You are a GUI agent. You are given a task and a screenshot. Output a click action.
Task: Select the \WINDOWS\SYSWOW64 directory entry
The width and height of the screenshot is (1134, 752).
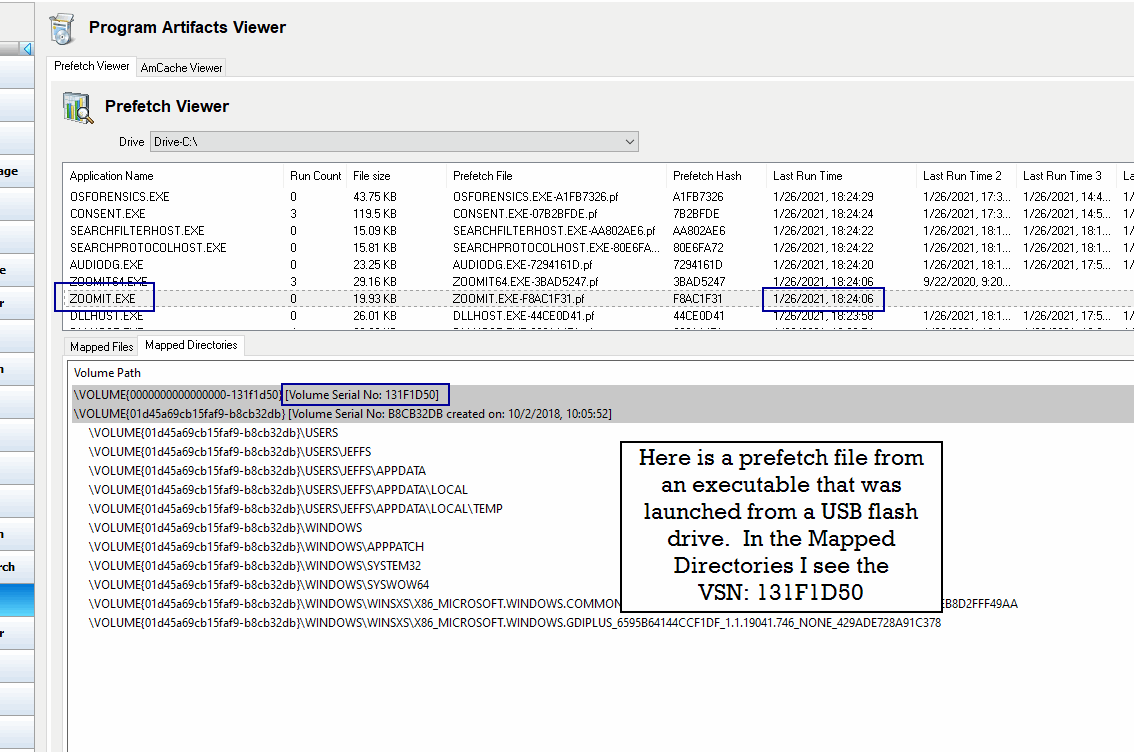[x=259, y=584]
